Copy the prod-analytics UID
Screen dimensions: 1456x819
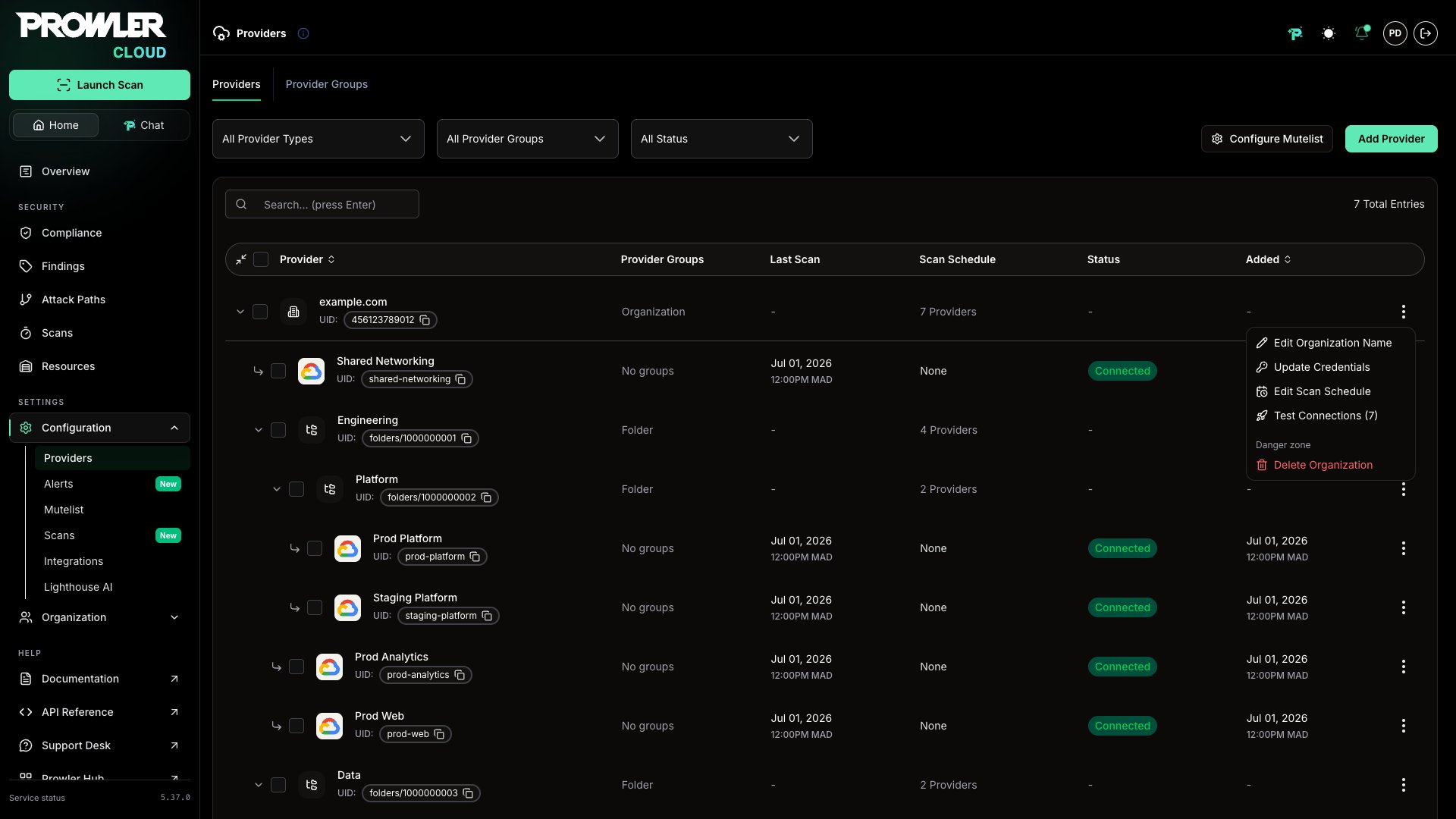(460, 675)
